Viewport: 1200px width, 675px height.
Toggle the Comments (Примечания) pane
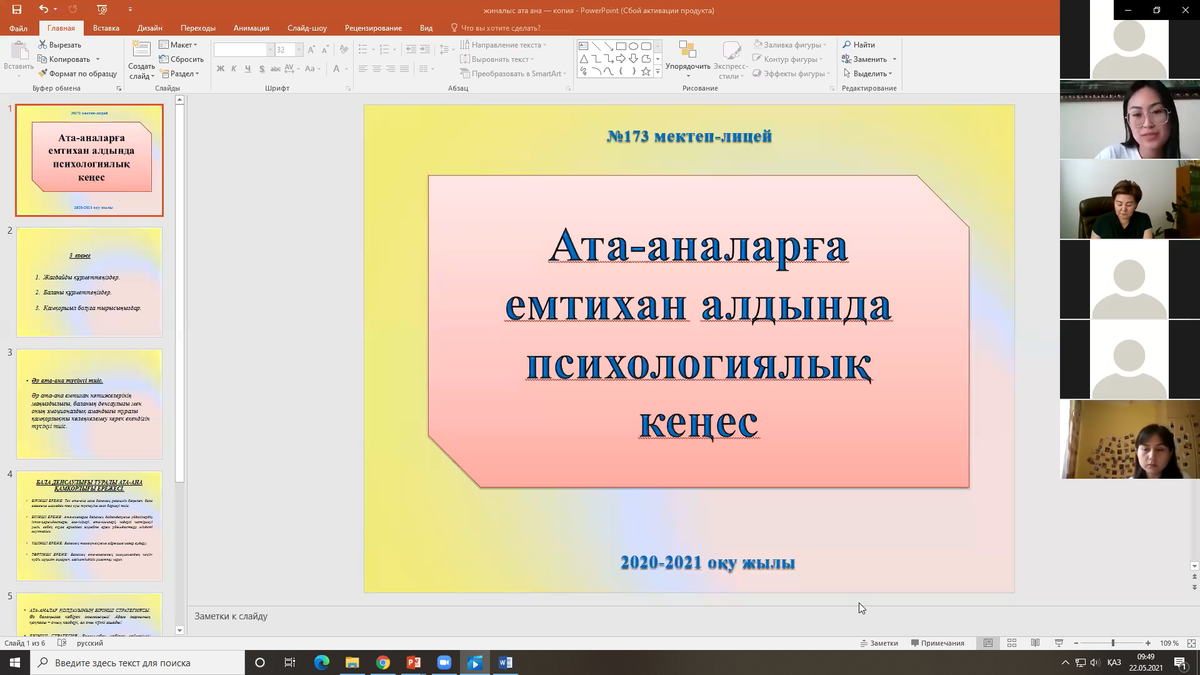pyautogui.click(x=937, y=643)
